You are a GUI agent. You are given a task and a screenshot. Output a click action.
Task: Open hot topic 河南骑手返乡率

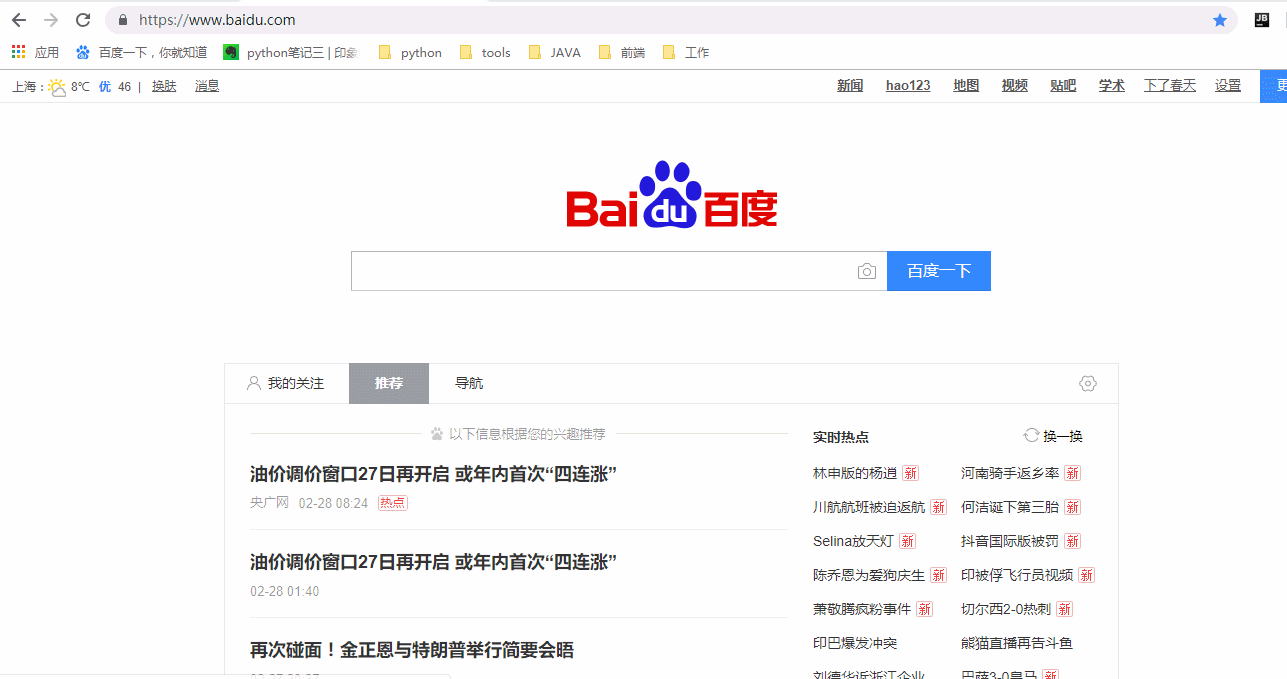coord(1010,473)
